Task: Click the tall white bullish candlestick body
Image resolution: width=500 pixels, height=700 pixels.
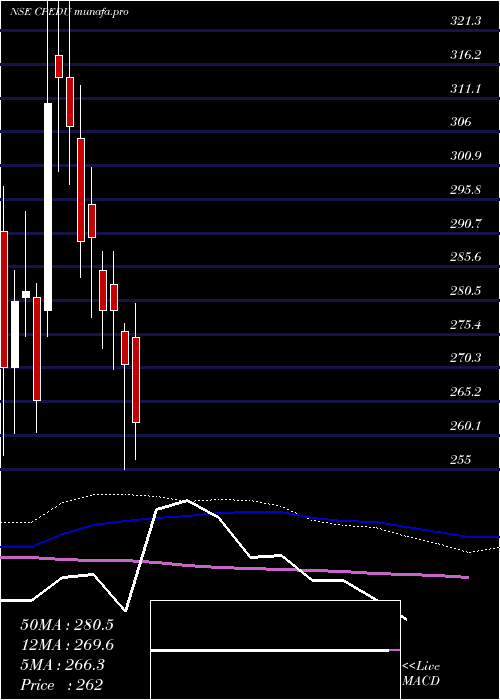Action: [x=48, y=207]
